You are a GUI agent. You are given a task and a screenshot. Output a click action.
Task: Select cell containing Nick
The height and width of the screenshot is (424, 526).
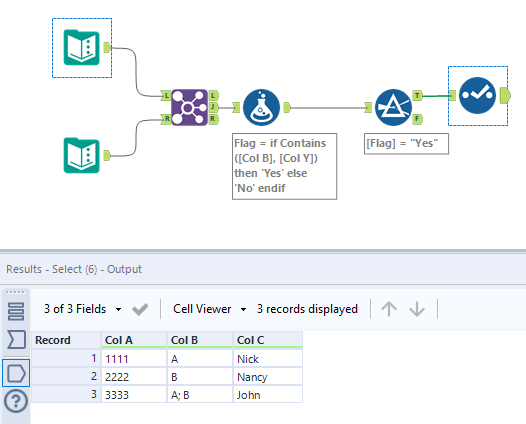268,359
